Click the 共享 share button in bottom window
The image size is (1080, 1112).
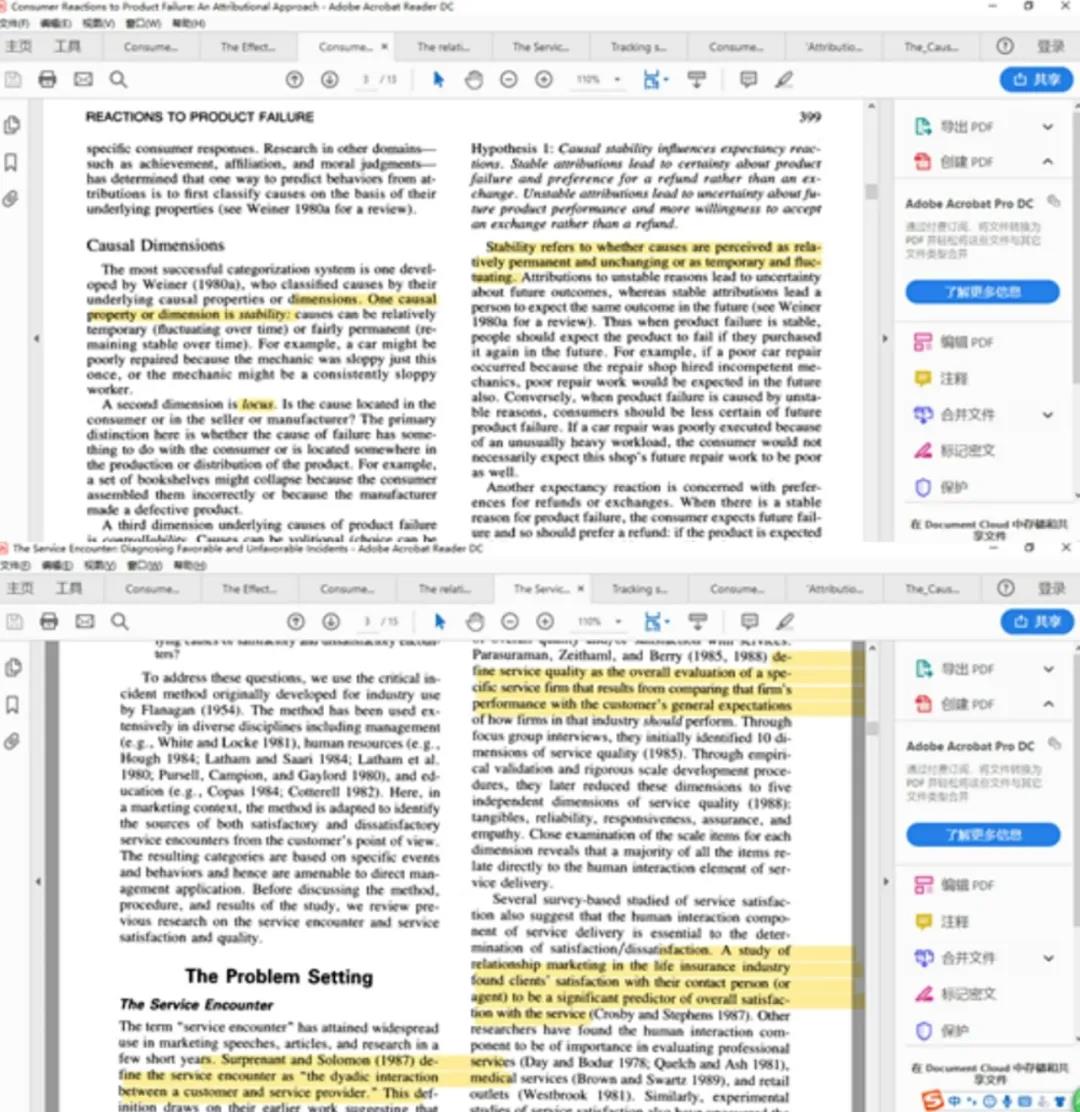(1037, 622)
